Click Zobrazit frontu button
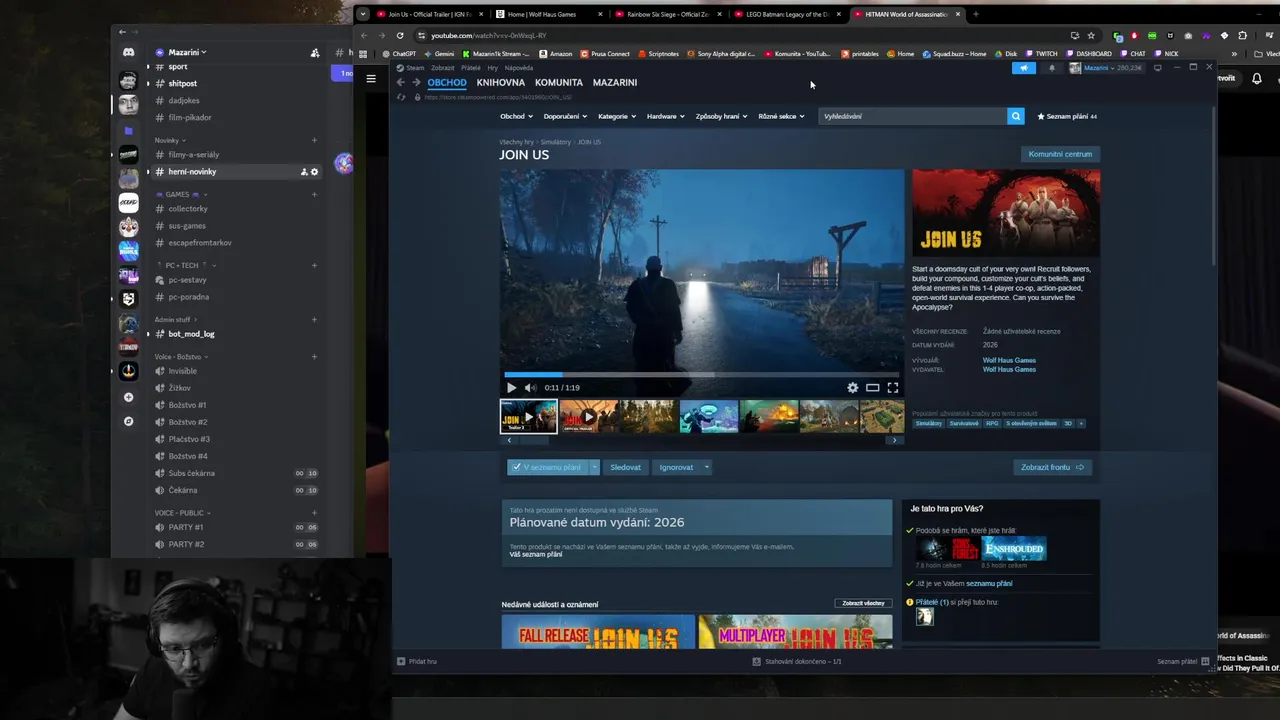Viewport: 1280px width, 720px height. [x=1052, y=467]
